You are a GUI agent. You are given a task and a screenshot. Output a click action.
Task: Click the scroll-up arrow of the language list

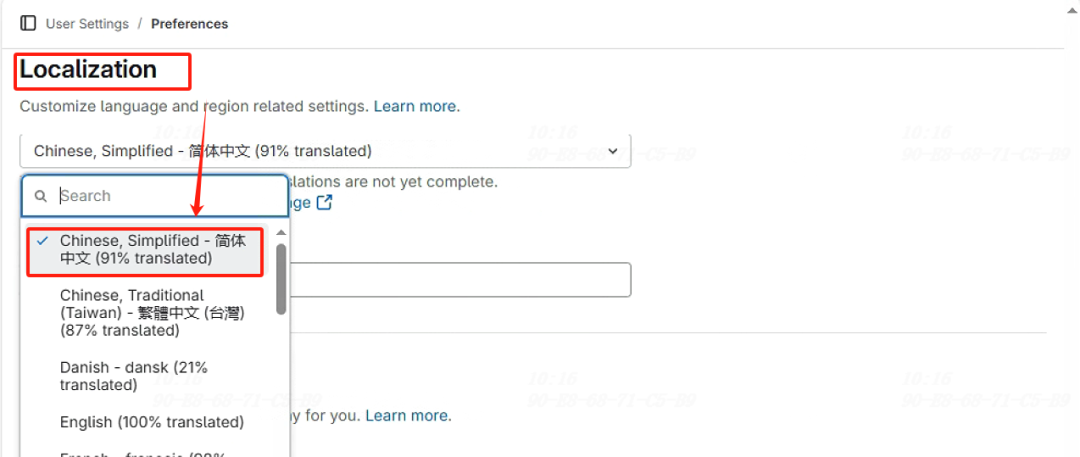click(281, 233)
